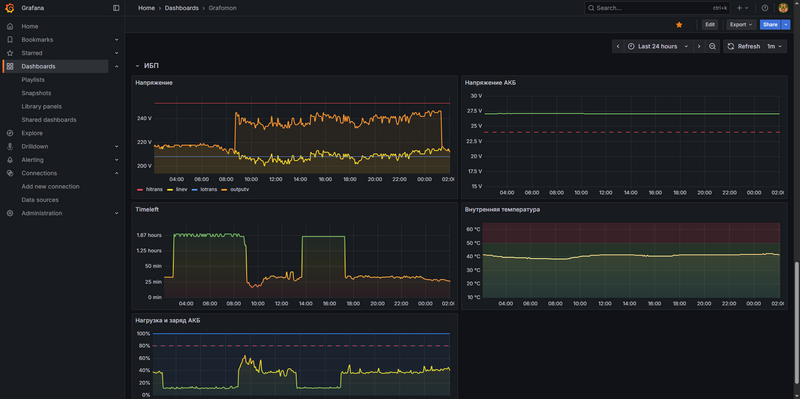Image resolution: width=800 pixels, height=399 pixels.
Task: Unstar the dashboard with the orange star
Action: [x=679, y=24]
